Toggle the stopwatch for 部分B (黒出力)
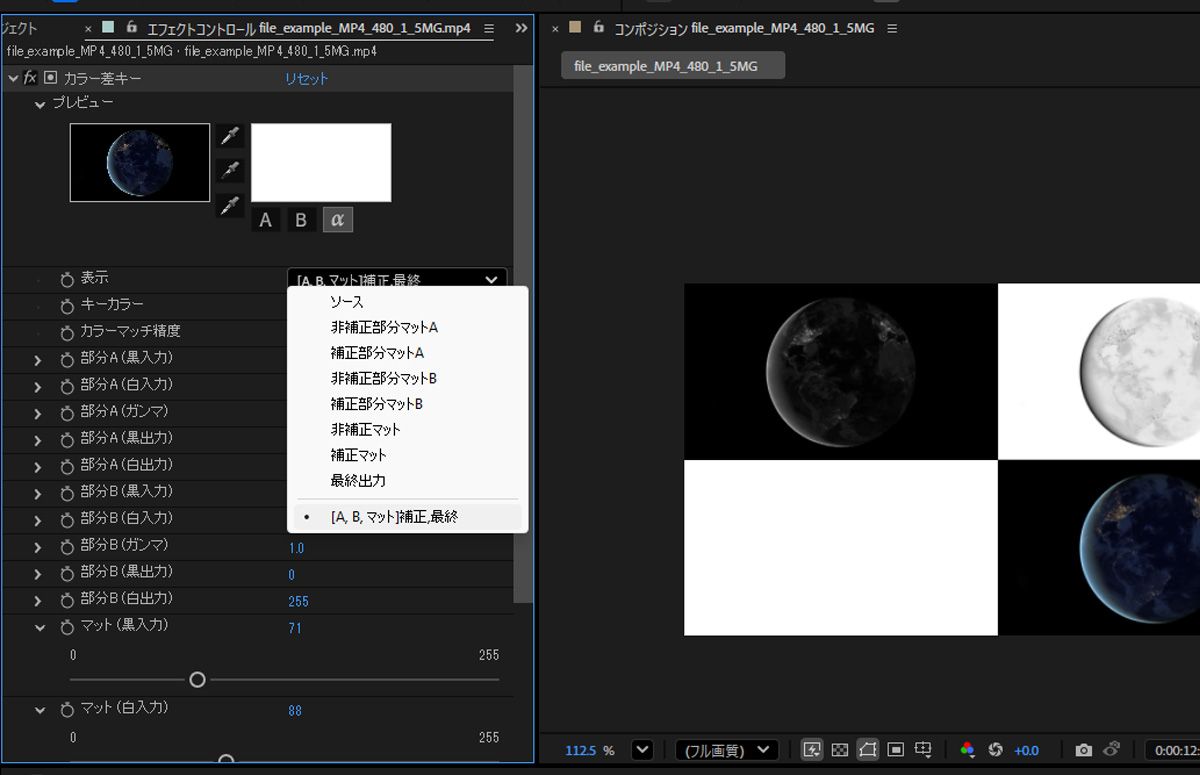This screenshot has height=775, width=1200. (x=67, y=573)
